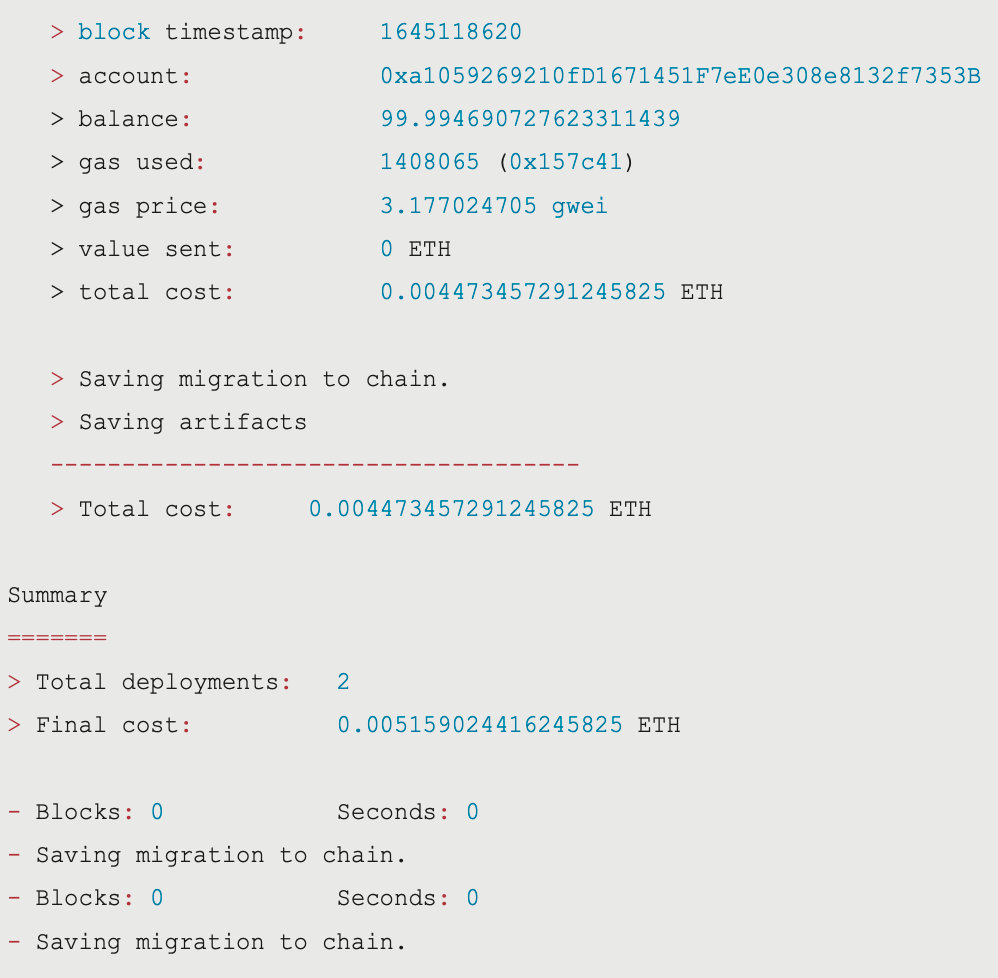The image size is (998, 978).
Task: Click the "block timestamp" label
Action: [x=186, y=32]
